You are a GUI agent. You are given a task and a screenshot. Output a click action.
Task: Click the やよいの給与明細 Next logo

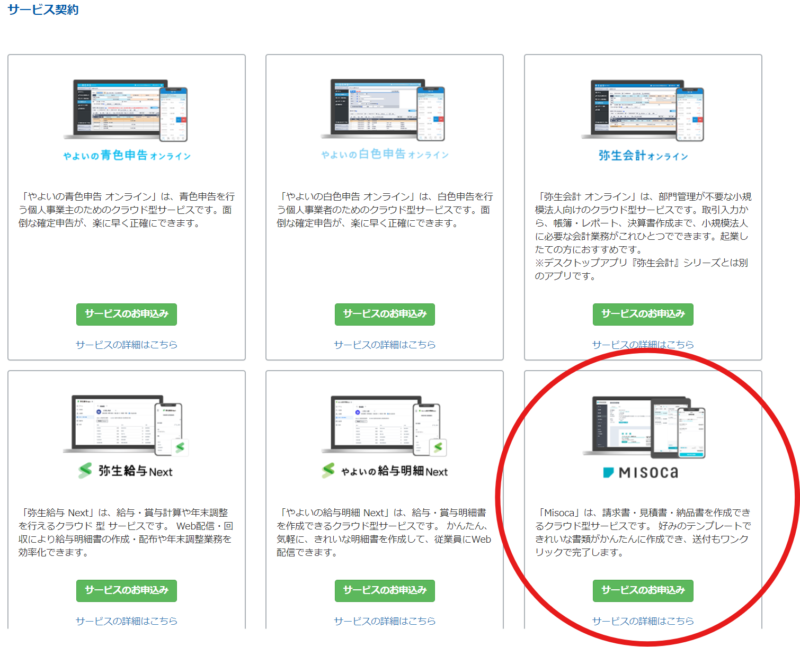click(x=384, y=470)
